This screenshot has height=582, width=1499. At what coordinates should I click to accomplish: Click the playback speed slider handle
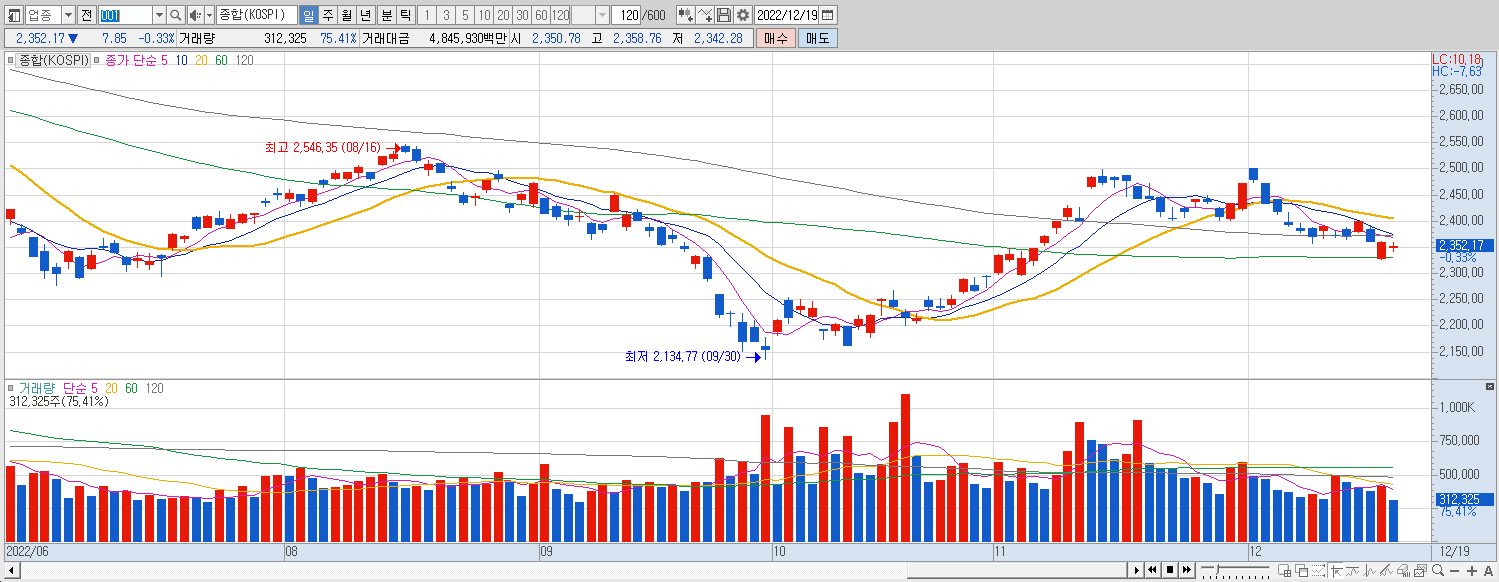click(x=1217, y=569)
